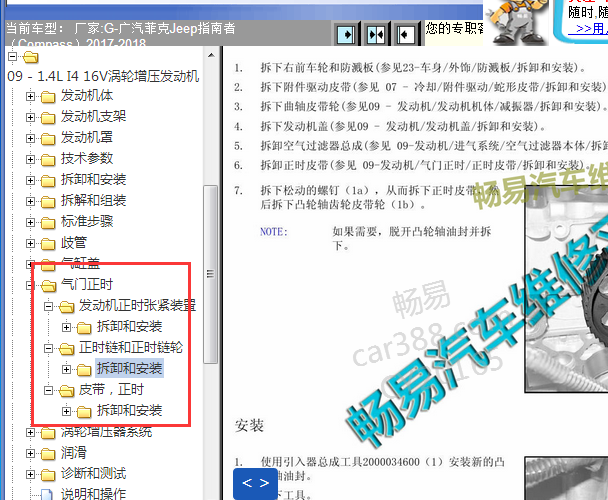
Task: Expand highlighted 拆卸和安装 under 正时链和正时链轮
Action: [x=66, y=369]
